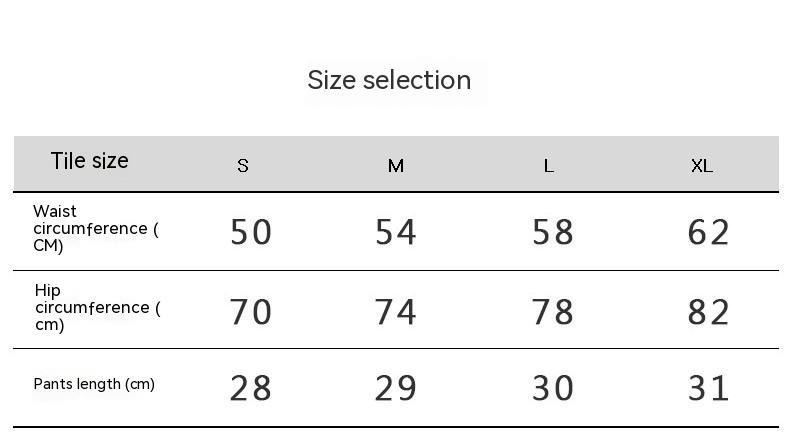Pick the L size column header

point(549,166)
